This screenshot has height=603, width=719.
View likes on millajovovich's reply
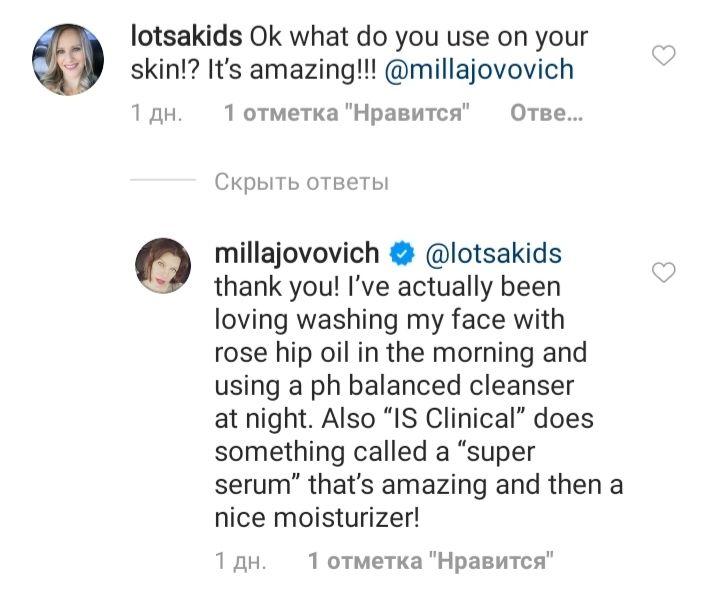point(431,561)
